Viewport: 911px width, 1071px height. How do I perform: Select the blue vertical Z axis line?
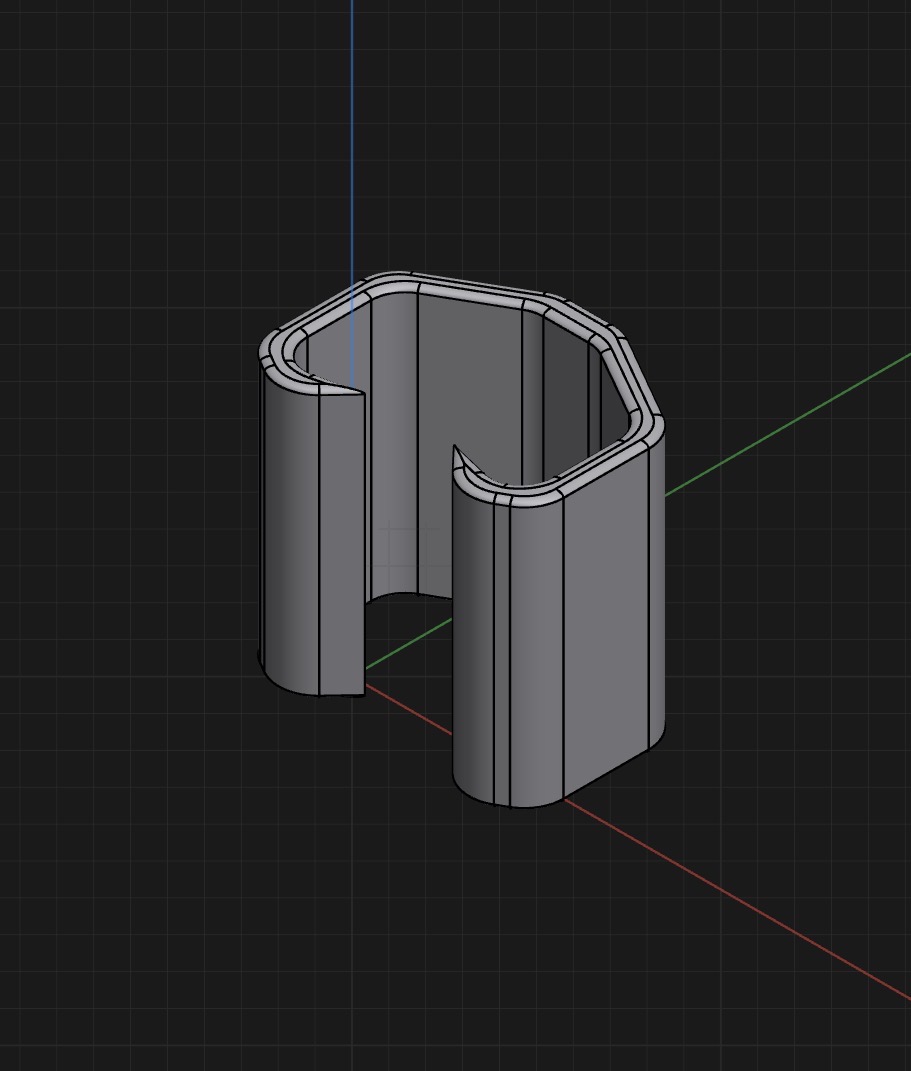coord(352,137)
